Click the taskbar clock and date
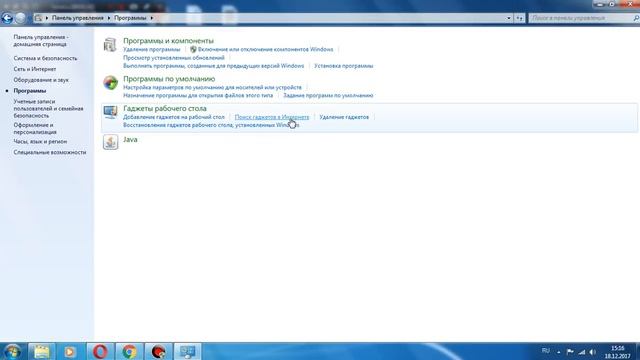 (x=618, y=352)
